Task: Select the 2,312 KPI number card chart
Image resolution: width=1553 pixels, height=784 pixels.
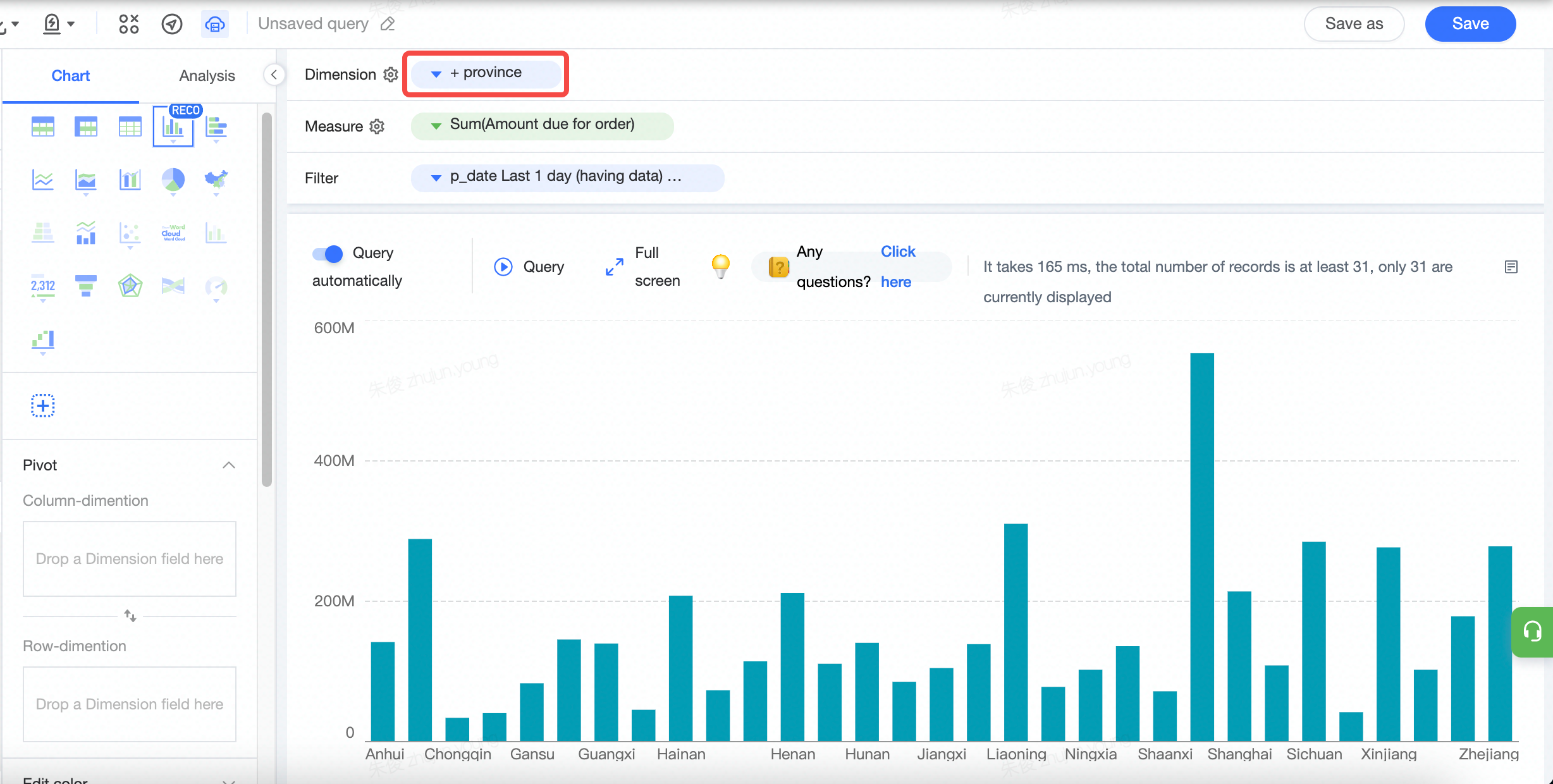Action: 43,286
